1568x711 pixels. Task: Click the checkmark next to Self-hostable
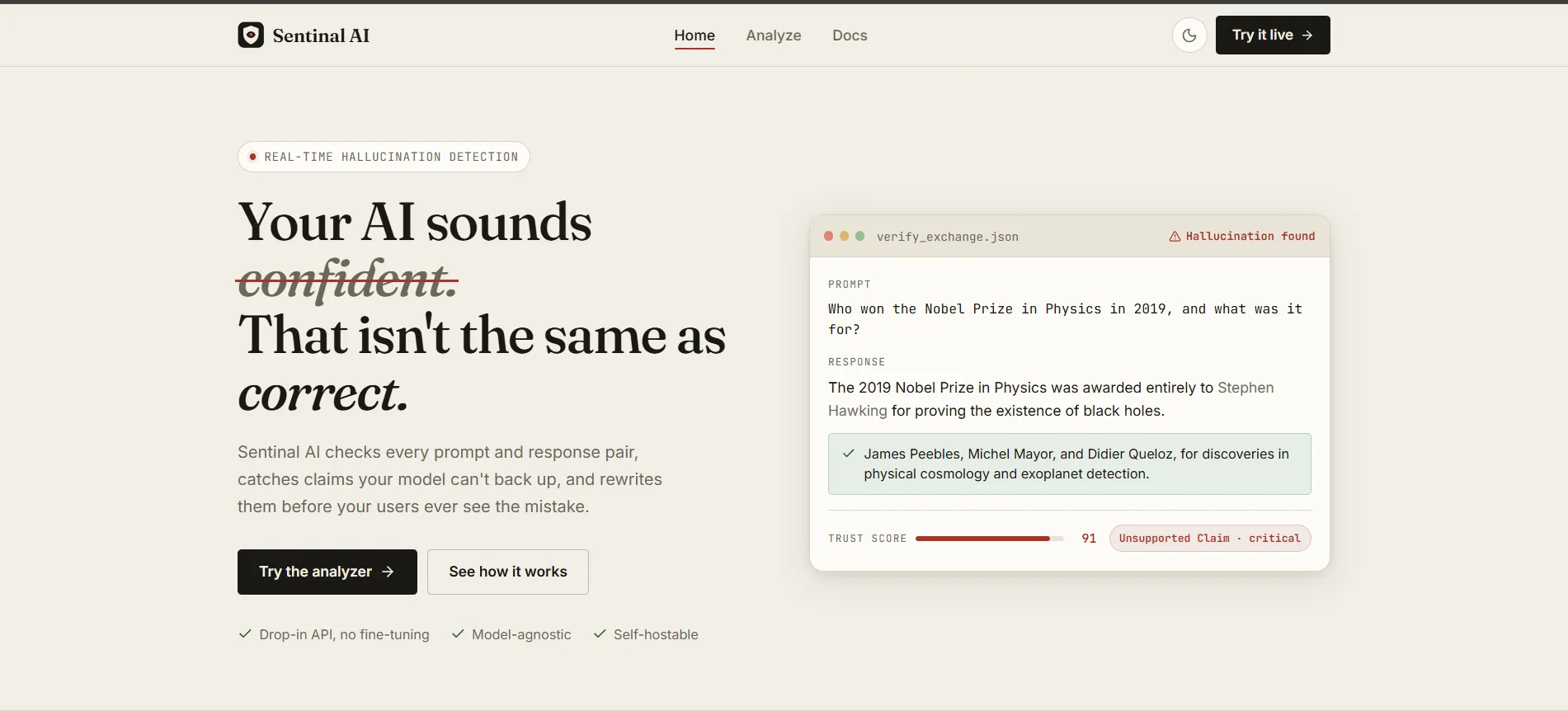[600, 633]
